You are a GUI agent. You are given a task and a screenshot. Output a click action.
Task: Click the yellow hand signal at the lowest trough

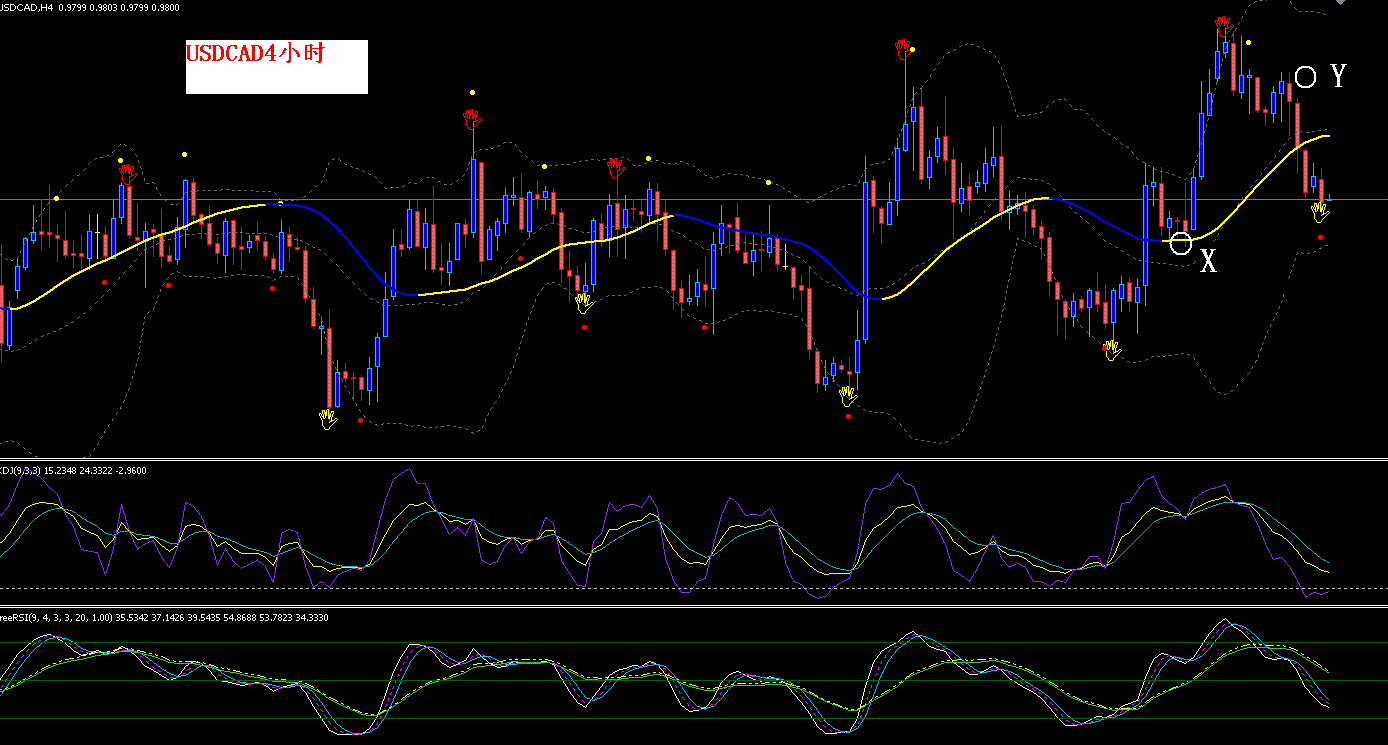pos(329,418)
